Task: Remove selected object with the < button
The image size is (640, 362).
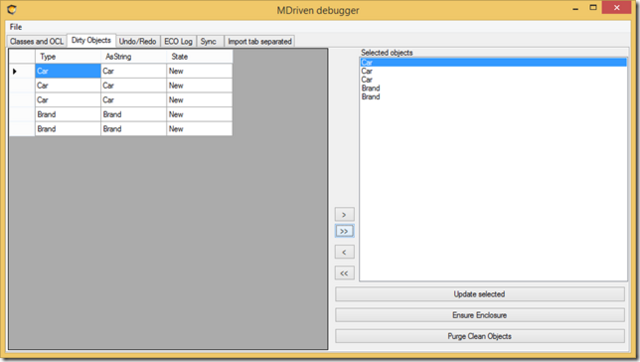Action: pos(344,252)
